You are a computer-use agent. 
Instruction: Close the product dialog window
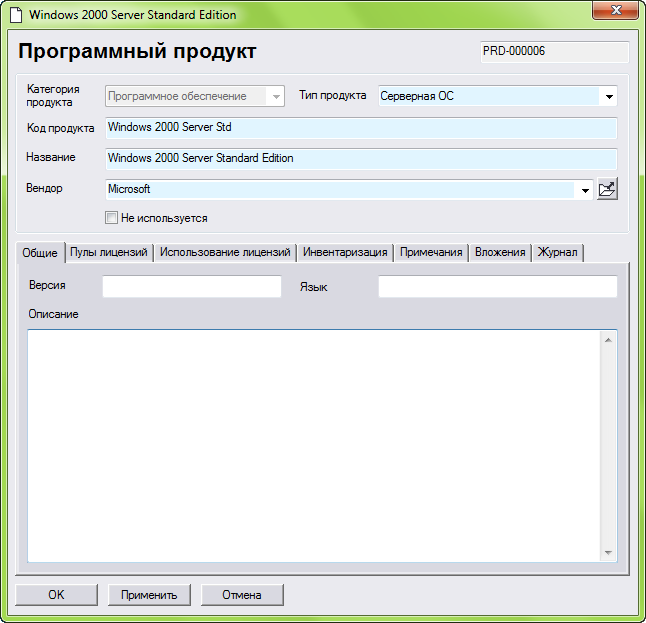click(616, 10)
